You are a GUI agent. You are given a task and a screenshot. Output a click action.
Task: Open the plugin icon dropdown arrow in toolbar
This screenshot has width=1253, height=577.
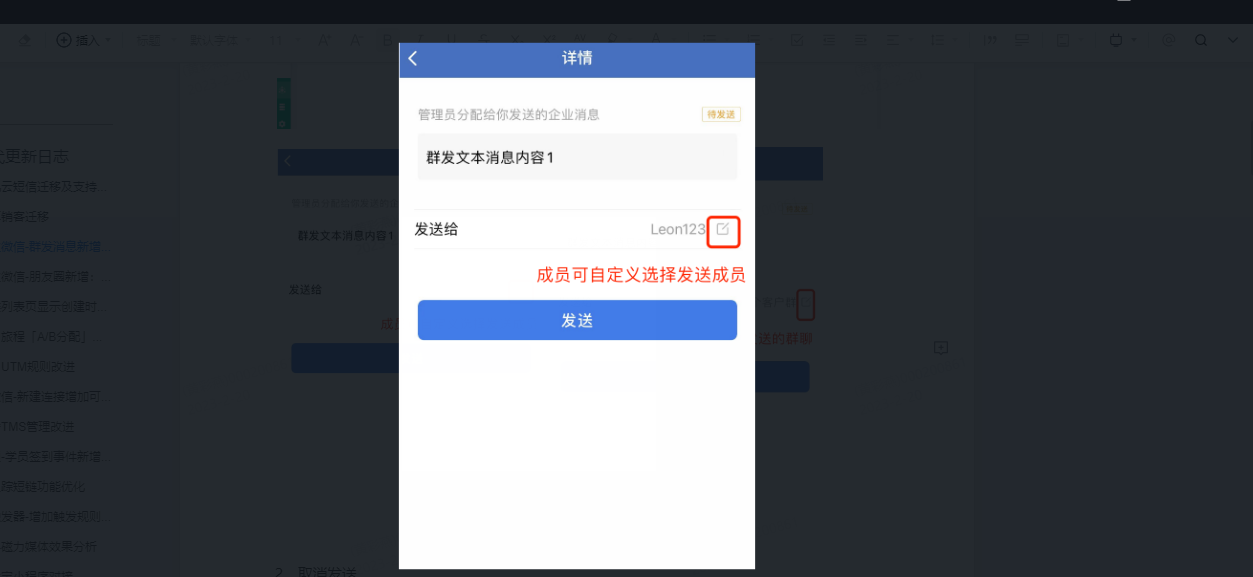[1134, 40]
